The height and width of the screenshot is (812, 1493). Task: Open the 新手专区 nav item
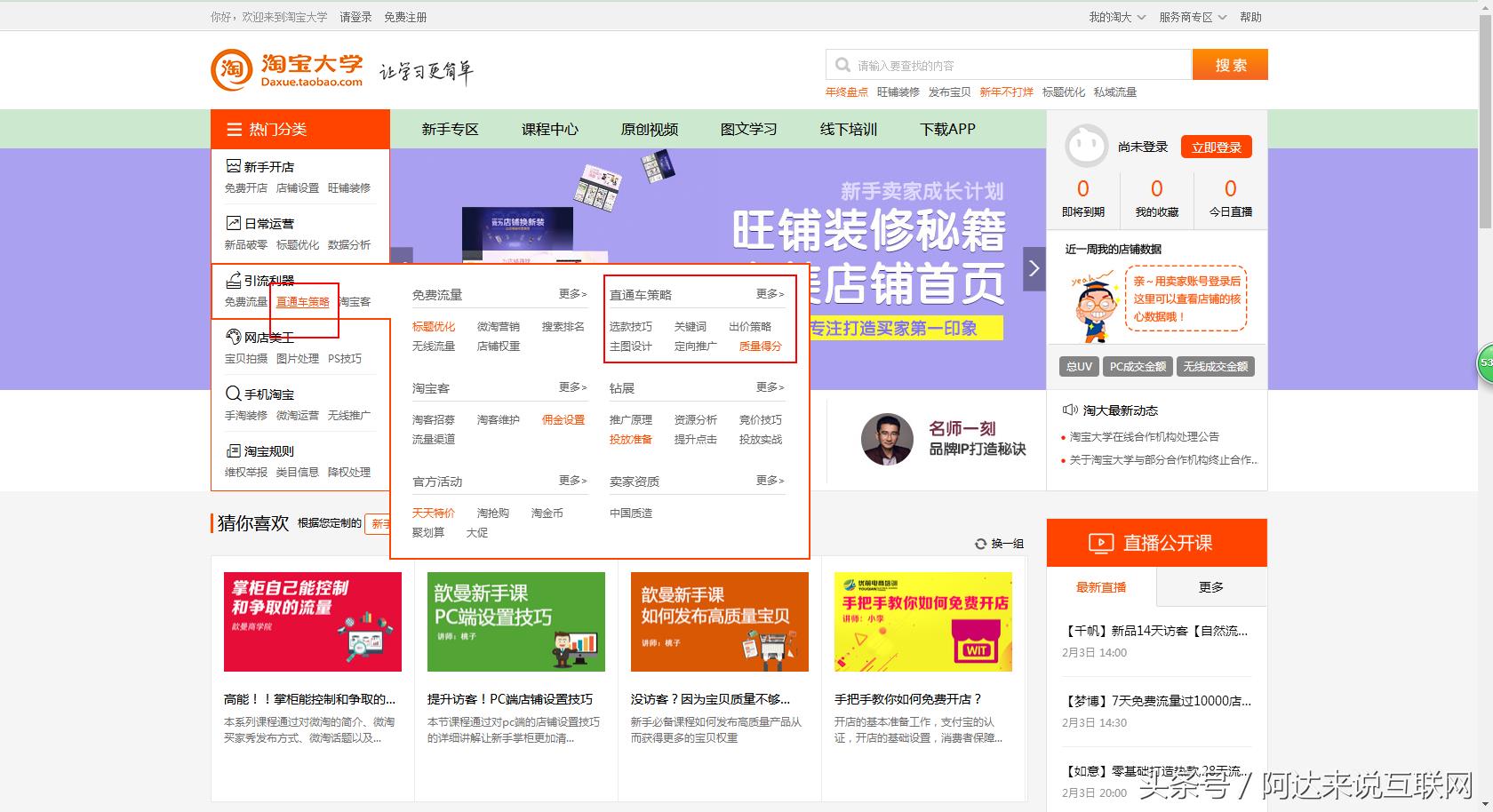pos(450,130)
